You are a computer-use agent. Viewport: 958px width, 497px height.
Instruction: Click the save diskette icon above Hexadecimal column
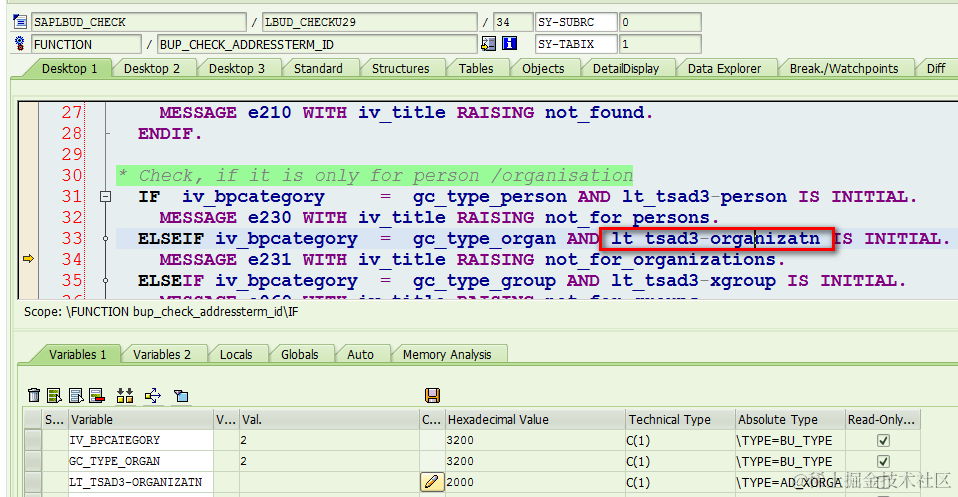pos(433,396)
